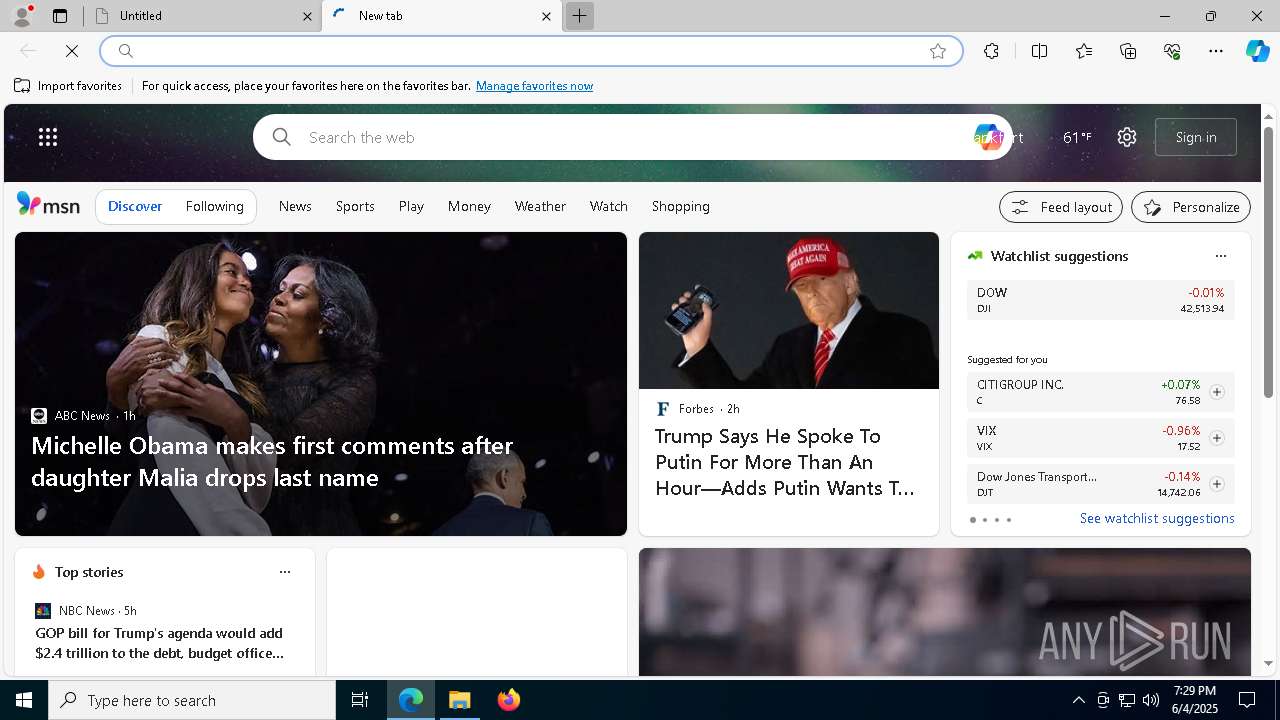Click the Personalize button

[x=1191, y=207]
